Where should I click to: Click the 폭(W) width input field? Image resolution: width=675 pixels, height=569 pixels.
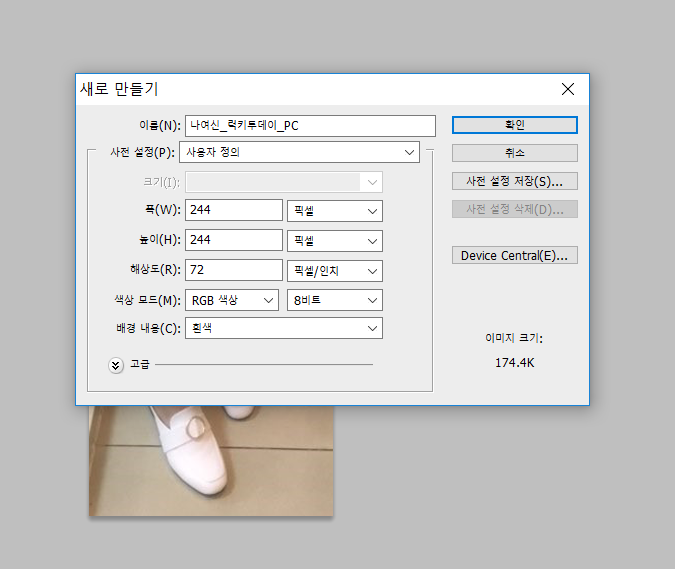(x=234, y=210)
